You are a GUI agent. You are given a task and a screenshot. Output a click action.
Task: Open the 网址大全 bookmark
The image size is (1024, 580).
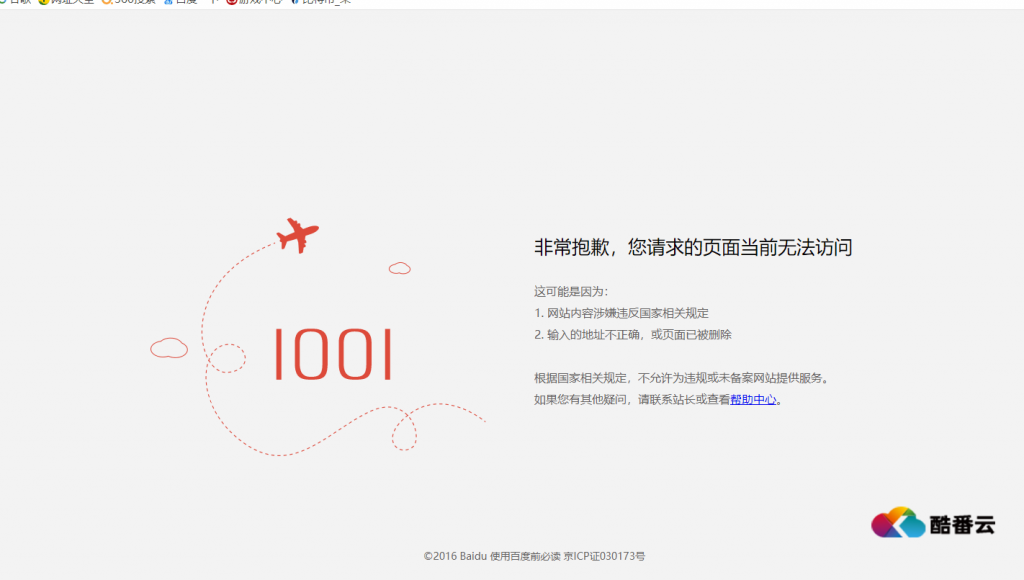click(x=72, y=2)
